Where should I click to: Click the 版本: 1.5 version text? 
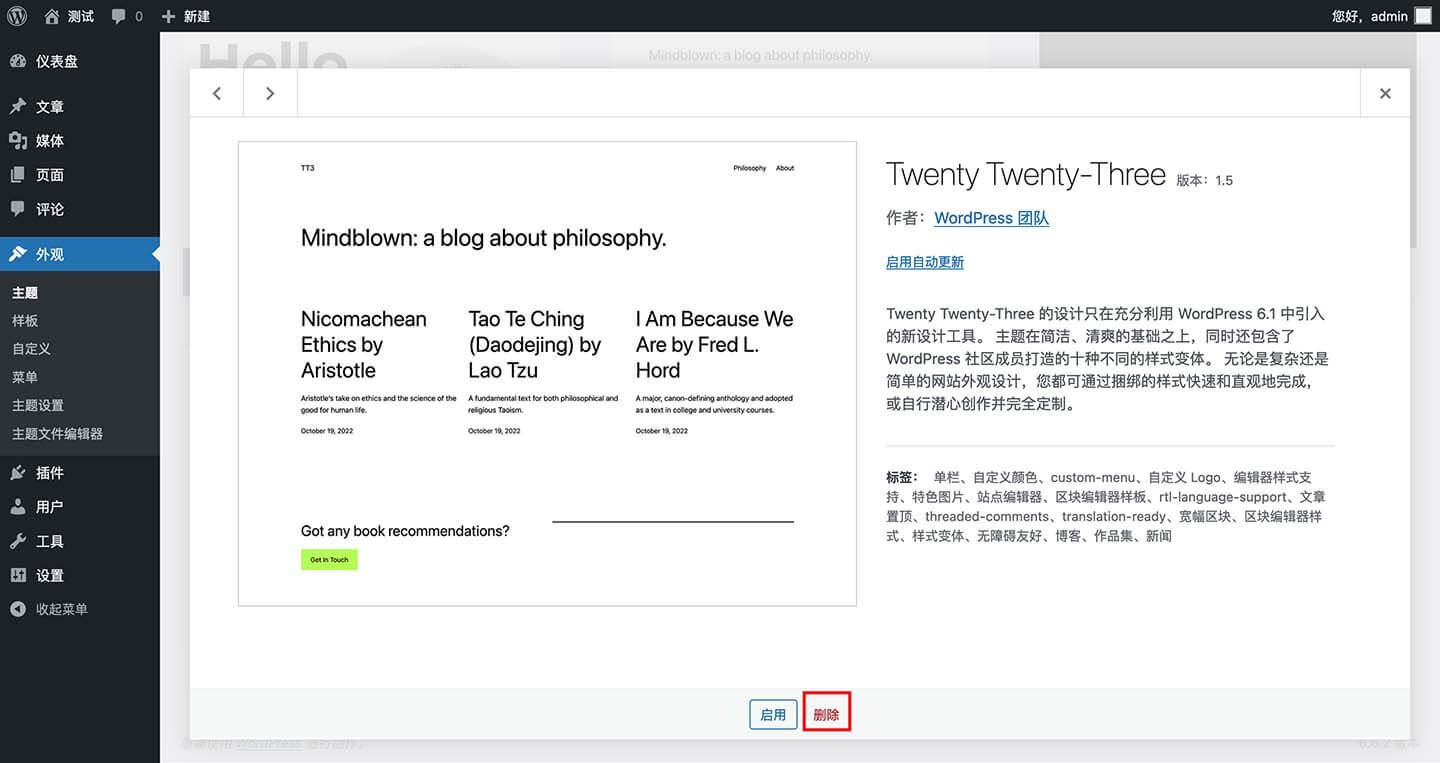tap(1204, 181)
